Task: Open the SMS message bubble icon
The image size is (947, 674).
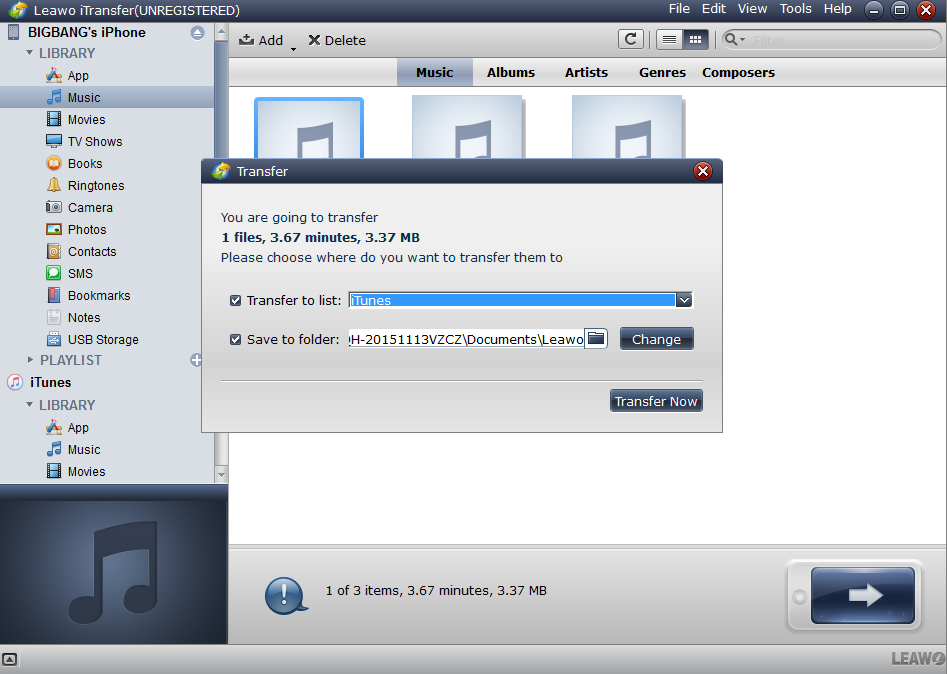Action: (x=54, y=273)
